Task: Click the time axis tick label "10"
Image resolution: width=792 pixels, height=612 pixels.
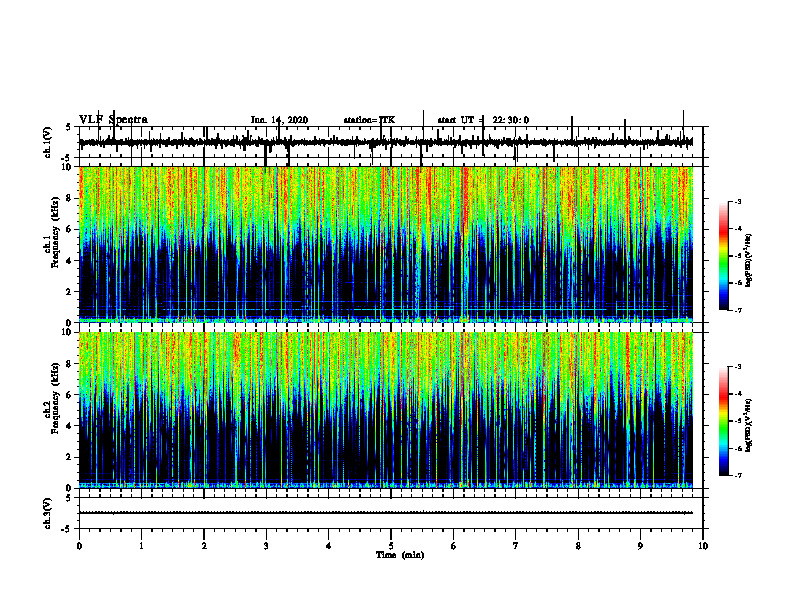Action: pyautogui.click(x=703, y=546)
